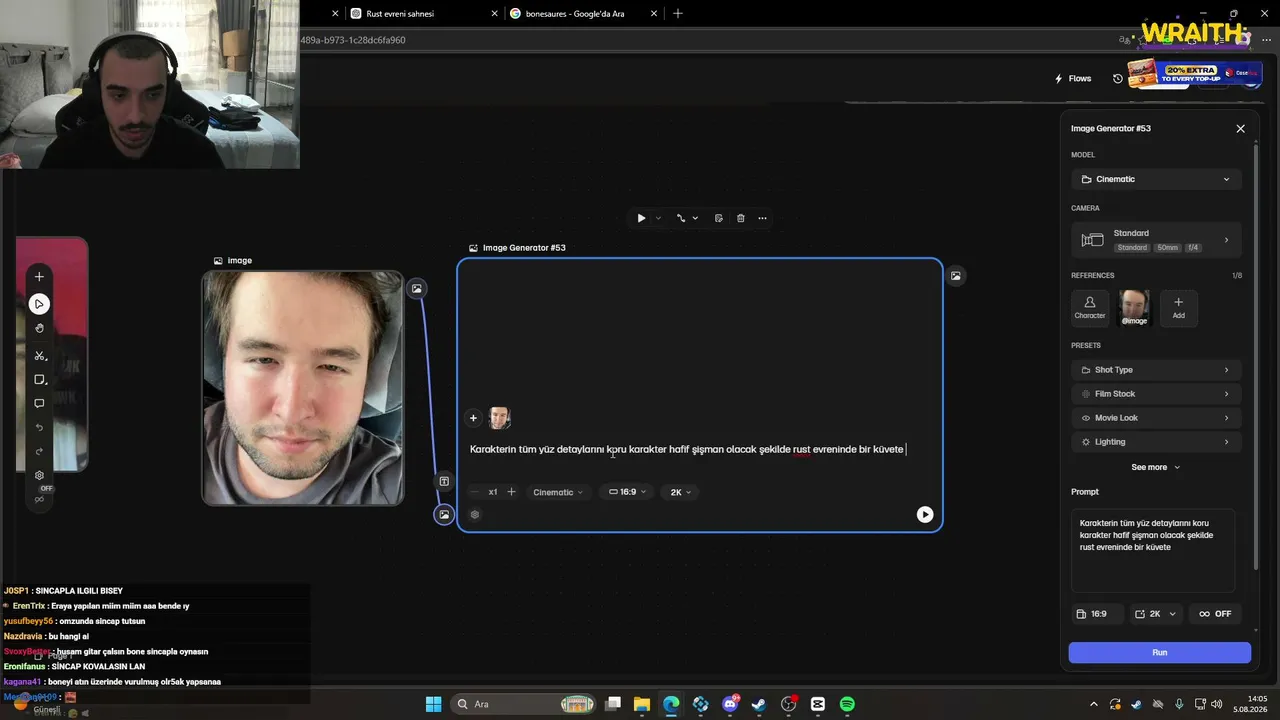Expand the Film Stock preset
The width and height of the screenshot is (1280, 720).
click(x=1156, y=394)
